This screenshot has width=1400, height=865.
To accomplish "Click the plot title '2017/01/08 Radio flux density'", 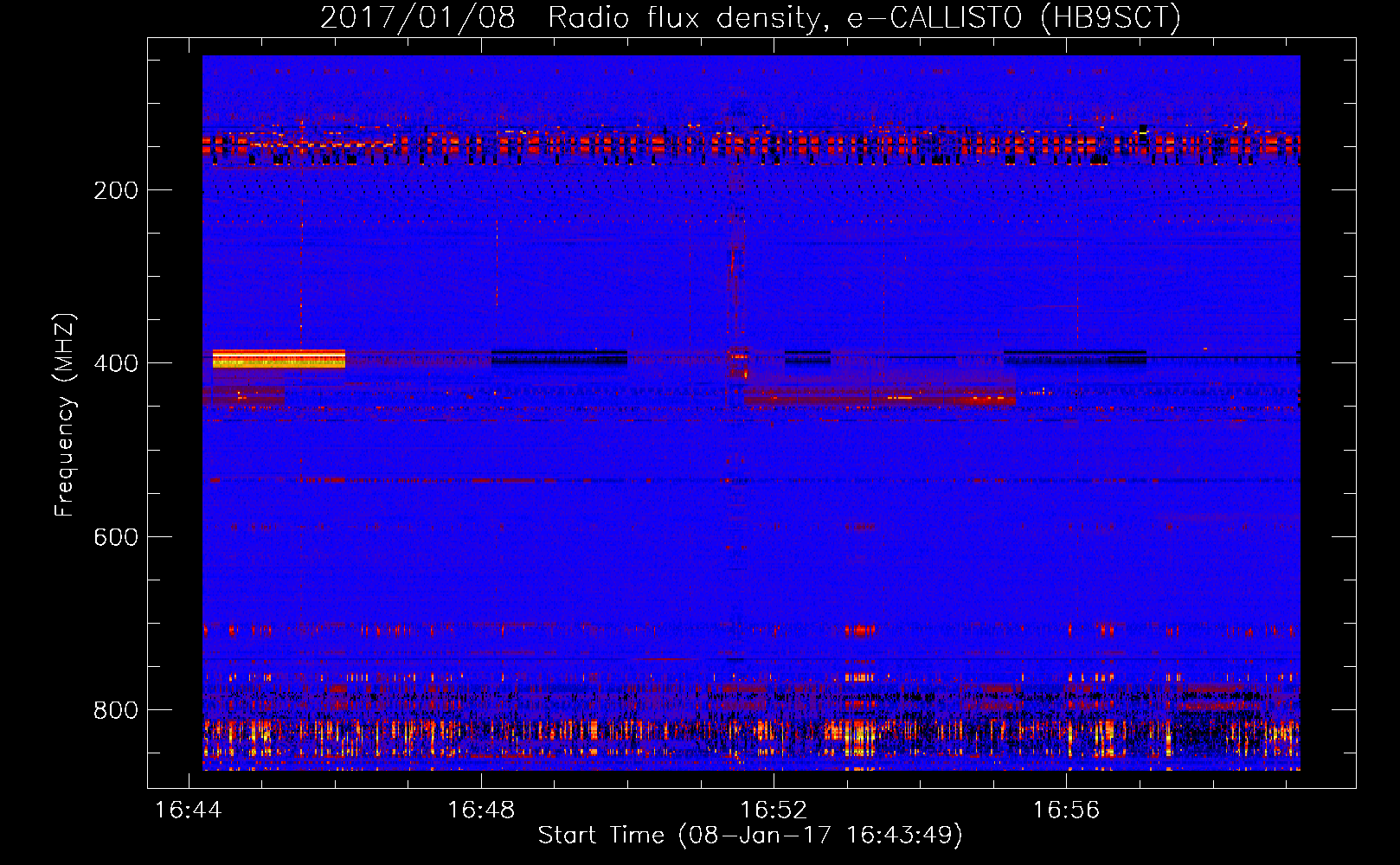I will click(x=750, y=17).
